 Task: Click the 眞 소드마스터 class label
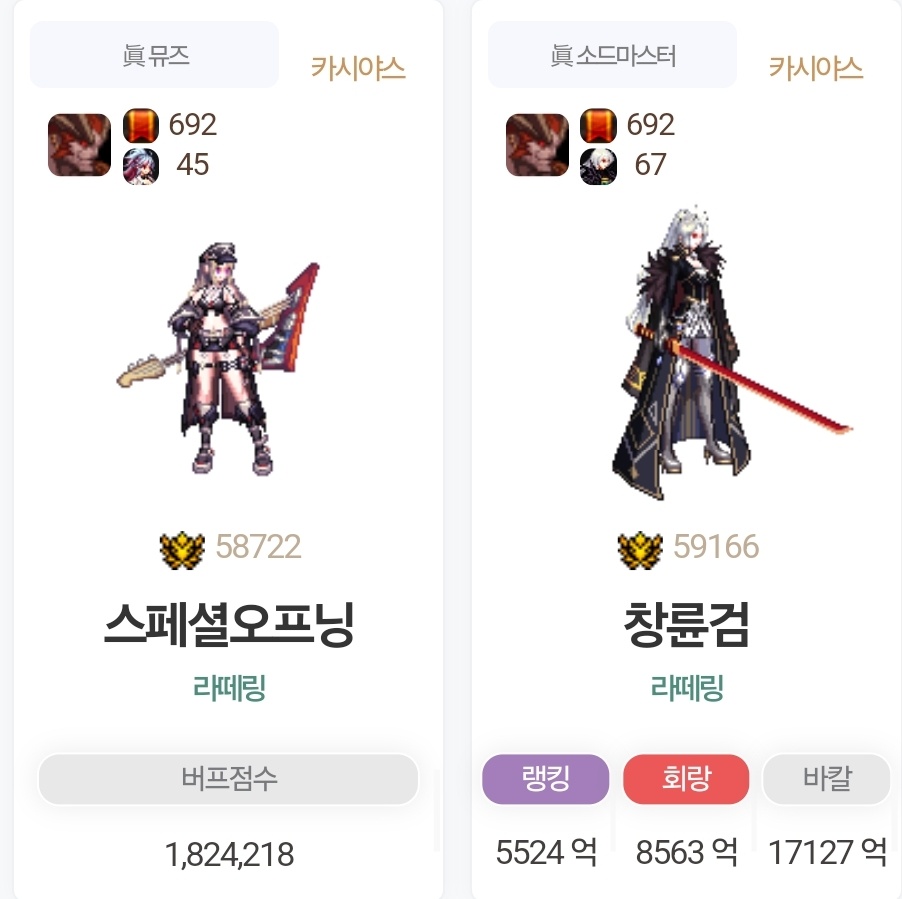[x=612, y=55]
